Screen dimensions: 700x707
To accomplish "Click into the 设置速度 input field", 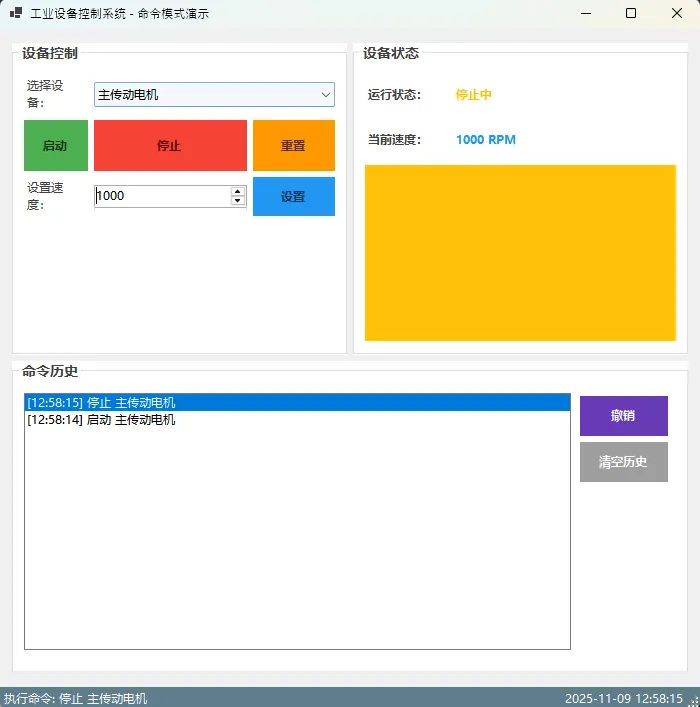I will point(162,196).
